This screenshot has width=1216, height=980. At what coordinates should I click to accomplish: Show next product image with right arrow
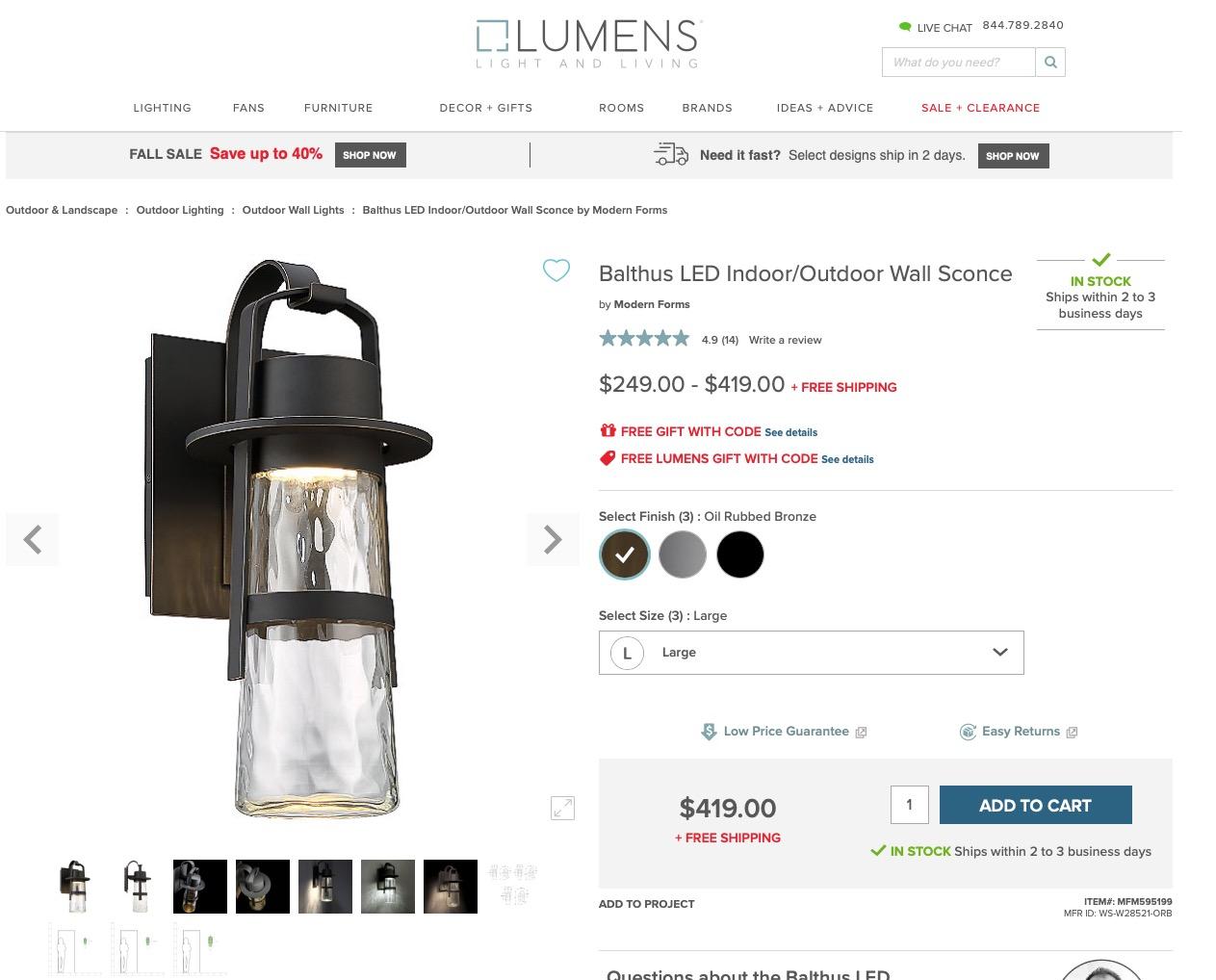(553, 540)
